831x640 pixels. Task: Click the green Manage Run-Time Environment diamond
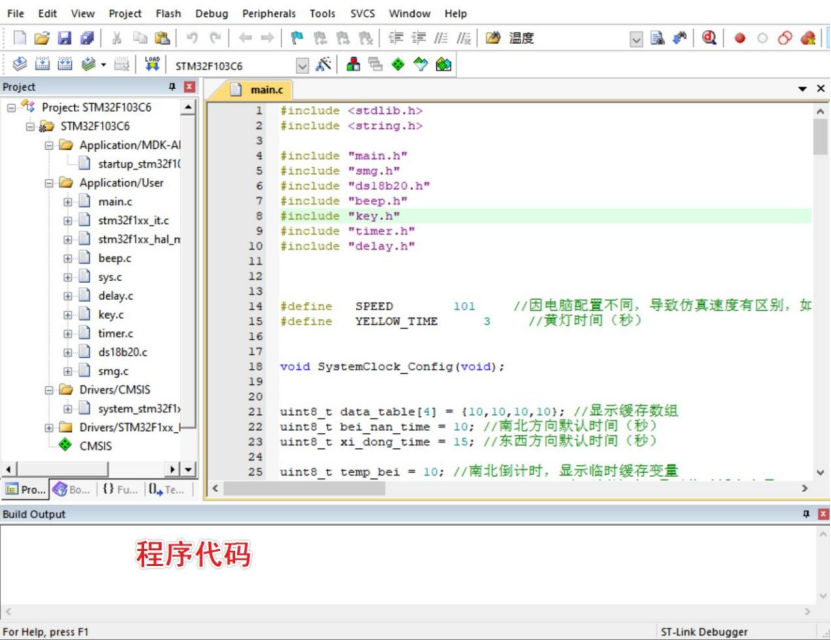398,65
